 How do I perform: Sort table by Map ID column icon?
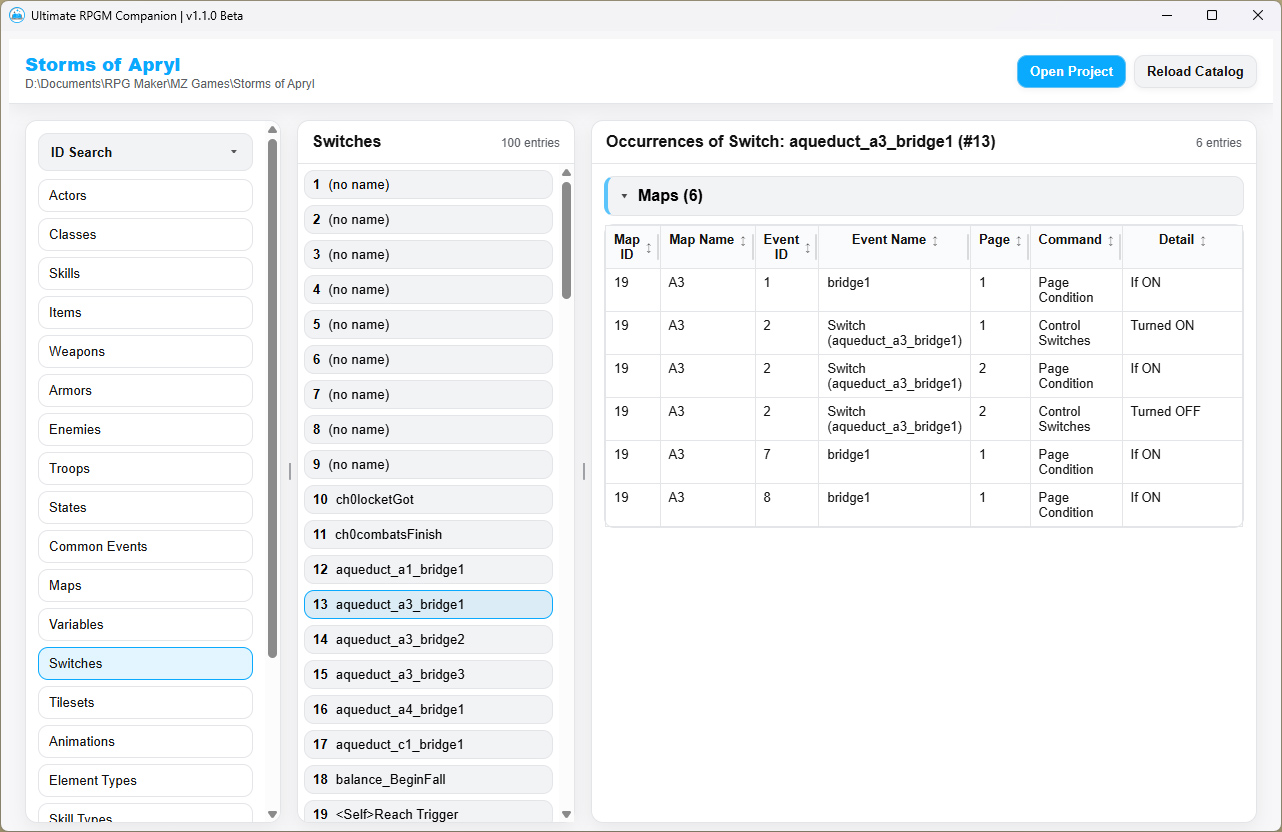click(649, 248)
